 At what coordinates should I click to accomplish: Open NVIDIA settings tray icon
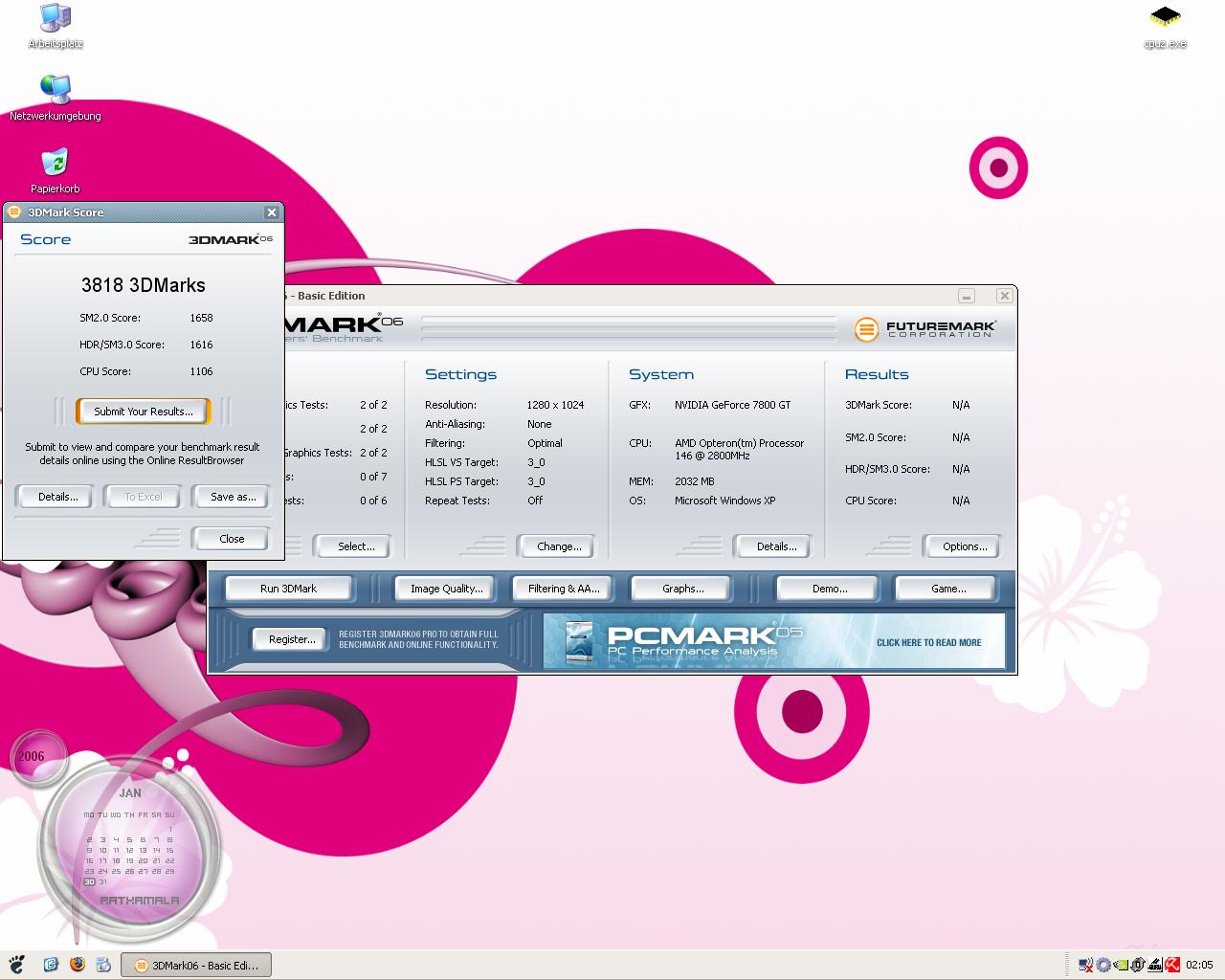pos(1121,965)
